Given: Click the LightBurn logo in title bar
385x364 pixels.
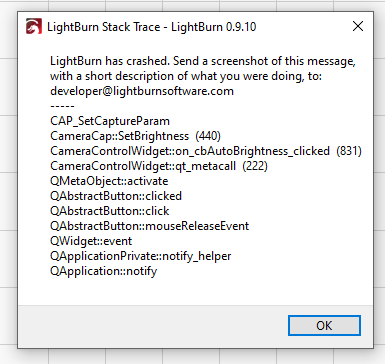Looking at the screenshot, I should coord(34,26).
